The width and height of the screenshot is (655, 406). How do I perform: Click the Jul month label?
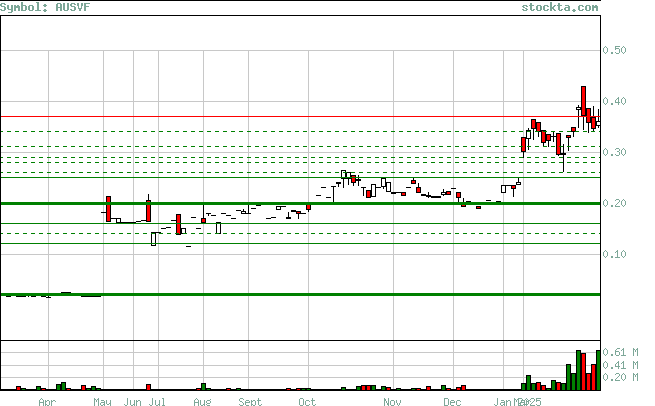coord(157,402)
